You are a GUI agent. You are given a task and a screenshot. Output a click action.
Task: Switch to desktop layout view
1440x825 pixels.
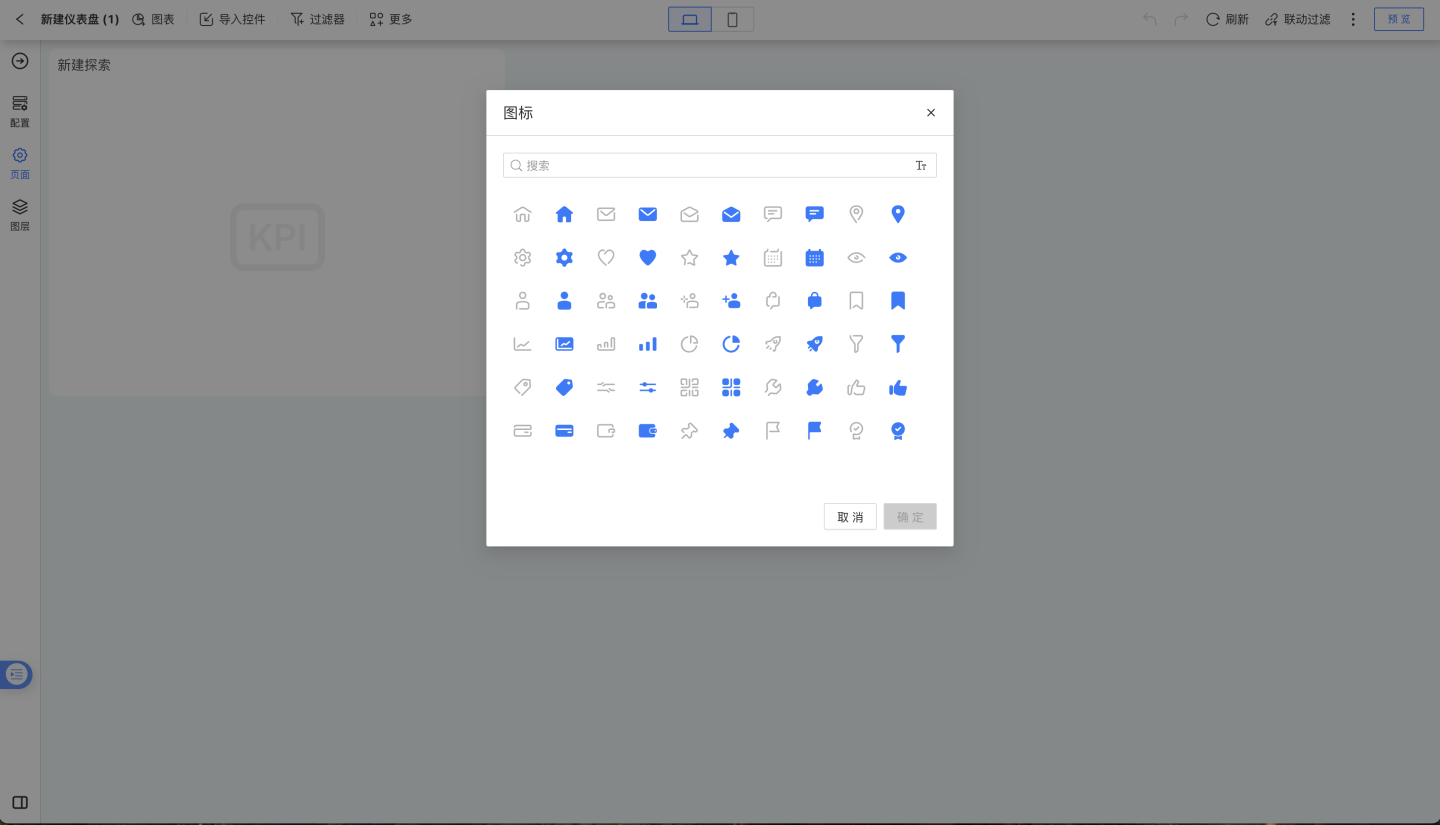690,19
